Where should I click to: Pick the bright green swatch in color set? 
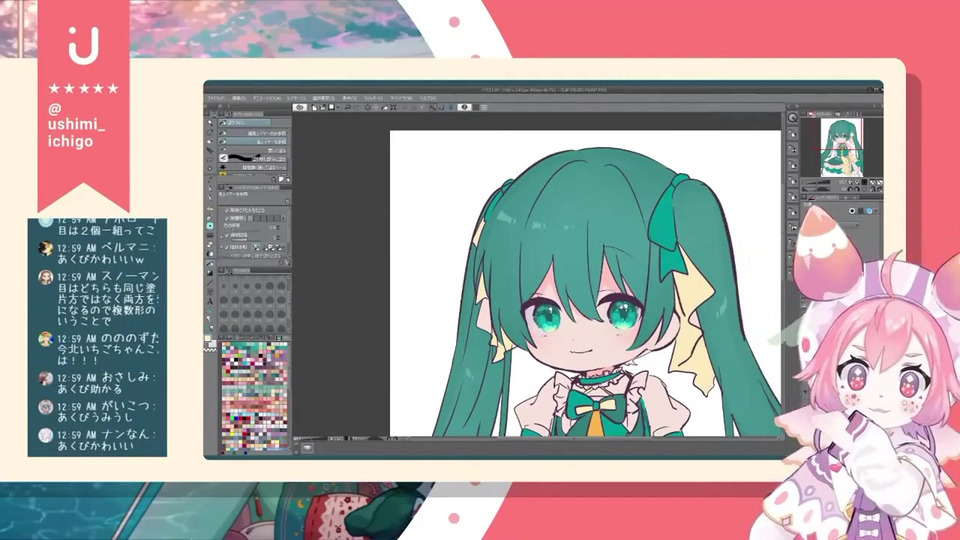pyautogui.click(x=233, y=418)
